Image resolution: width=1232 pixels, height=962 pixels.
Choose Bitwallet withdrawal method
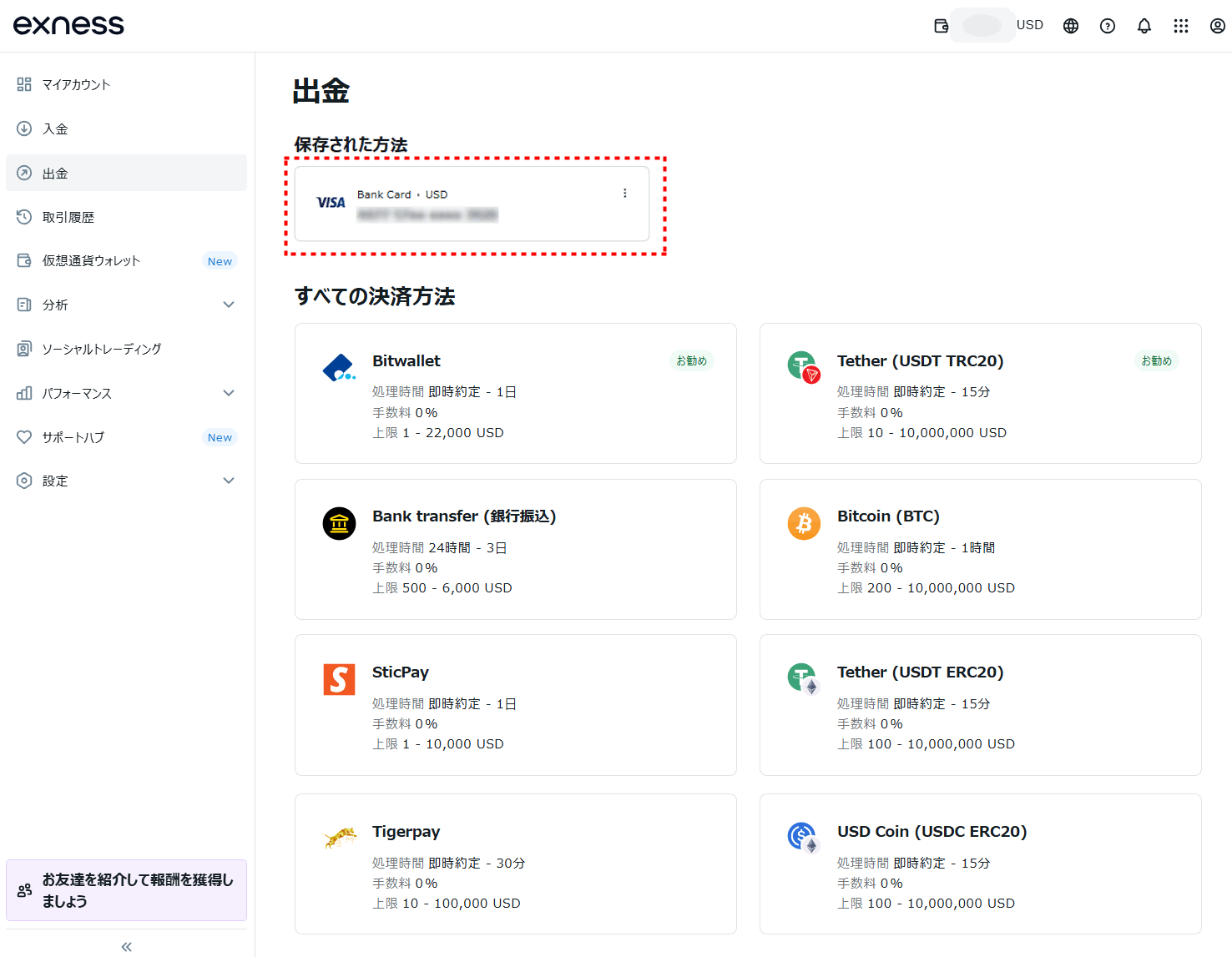(x=516, y=393)
